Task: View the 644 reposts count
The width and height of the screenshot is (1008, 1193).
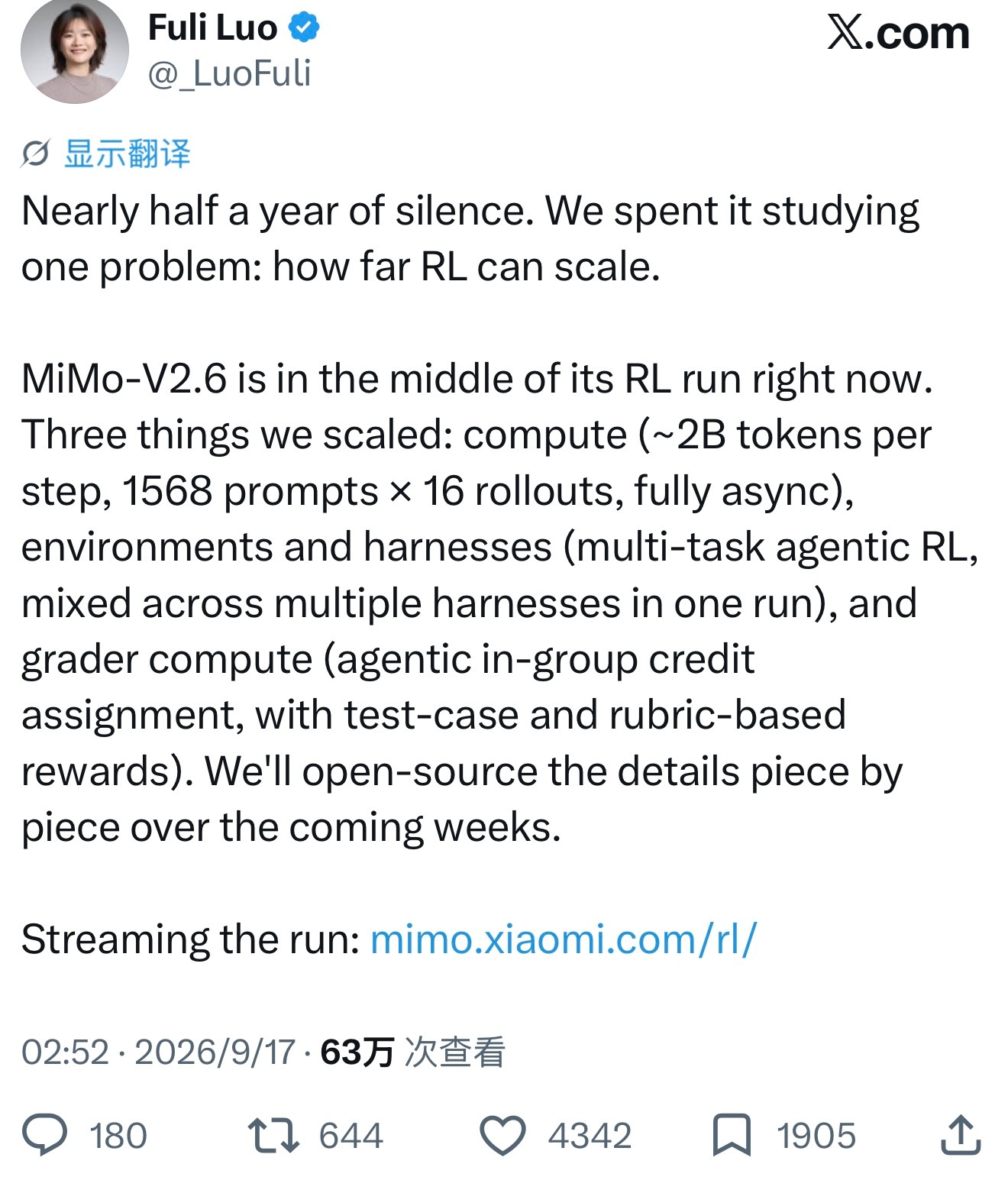Action: click(x=351, y=1136)
